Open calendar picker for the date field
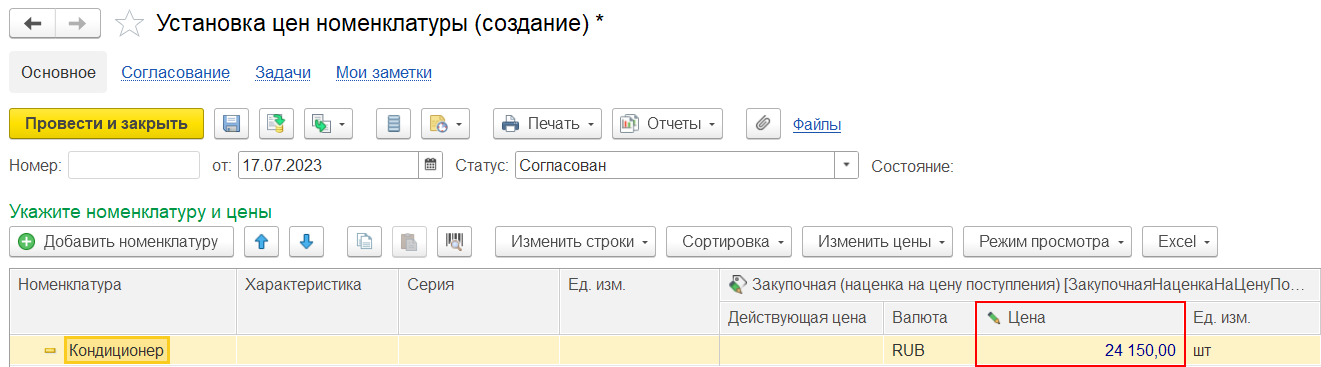The image size is (1321, 367). [x=431, y=165]
